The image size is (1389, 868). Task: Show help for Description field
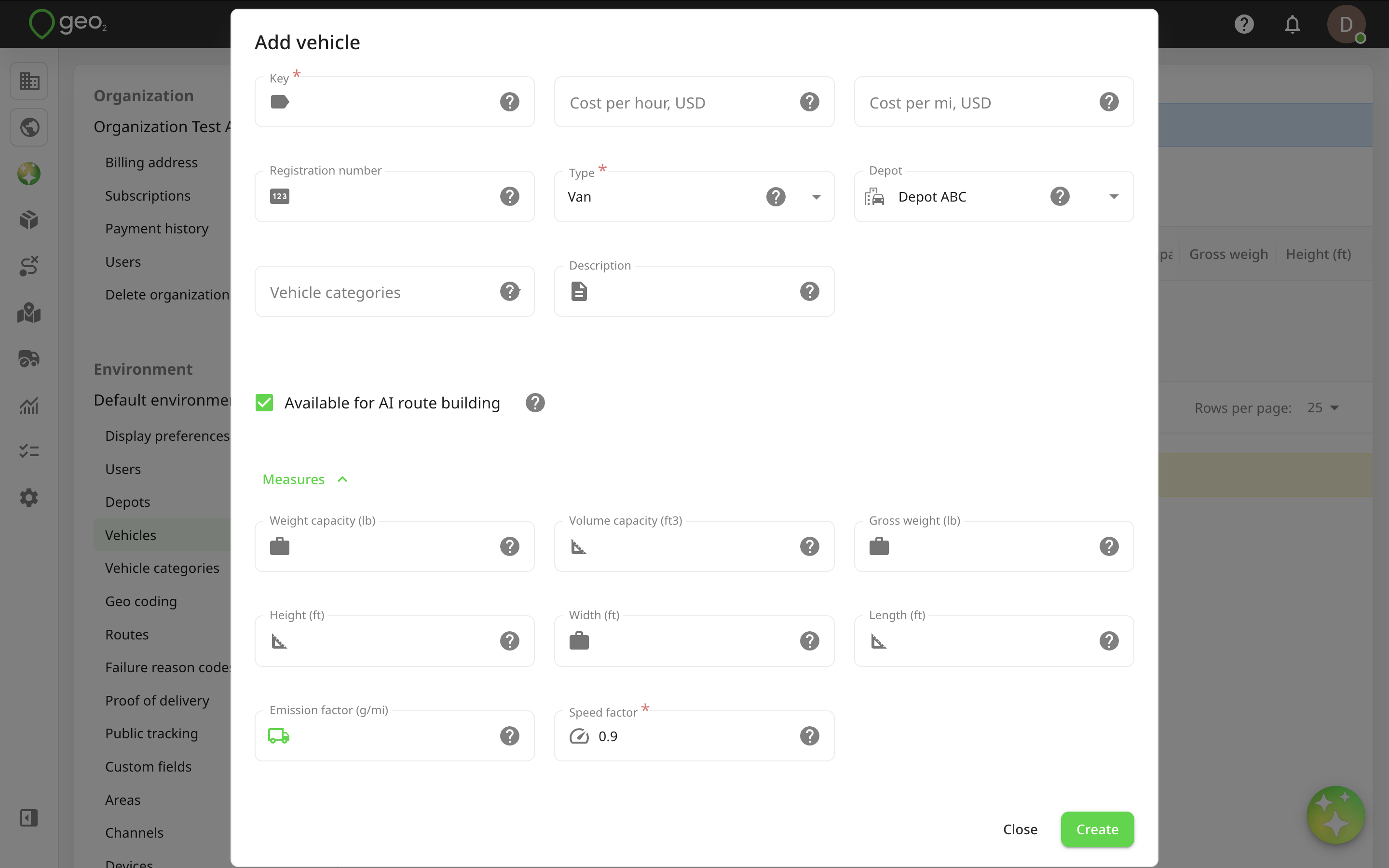tap(809, 292)
